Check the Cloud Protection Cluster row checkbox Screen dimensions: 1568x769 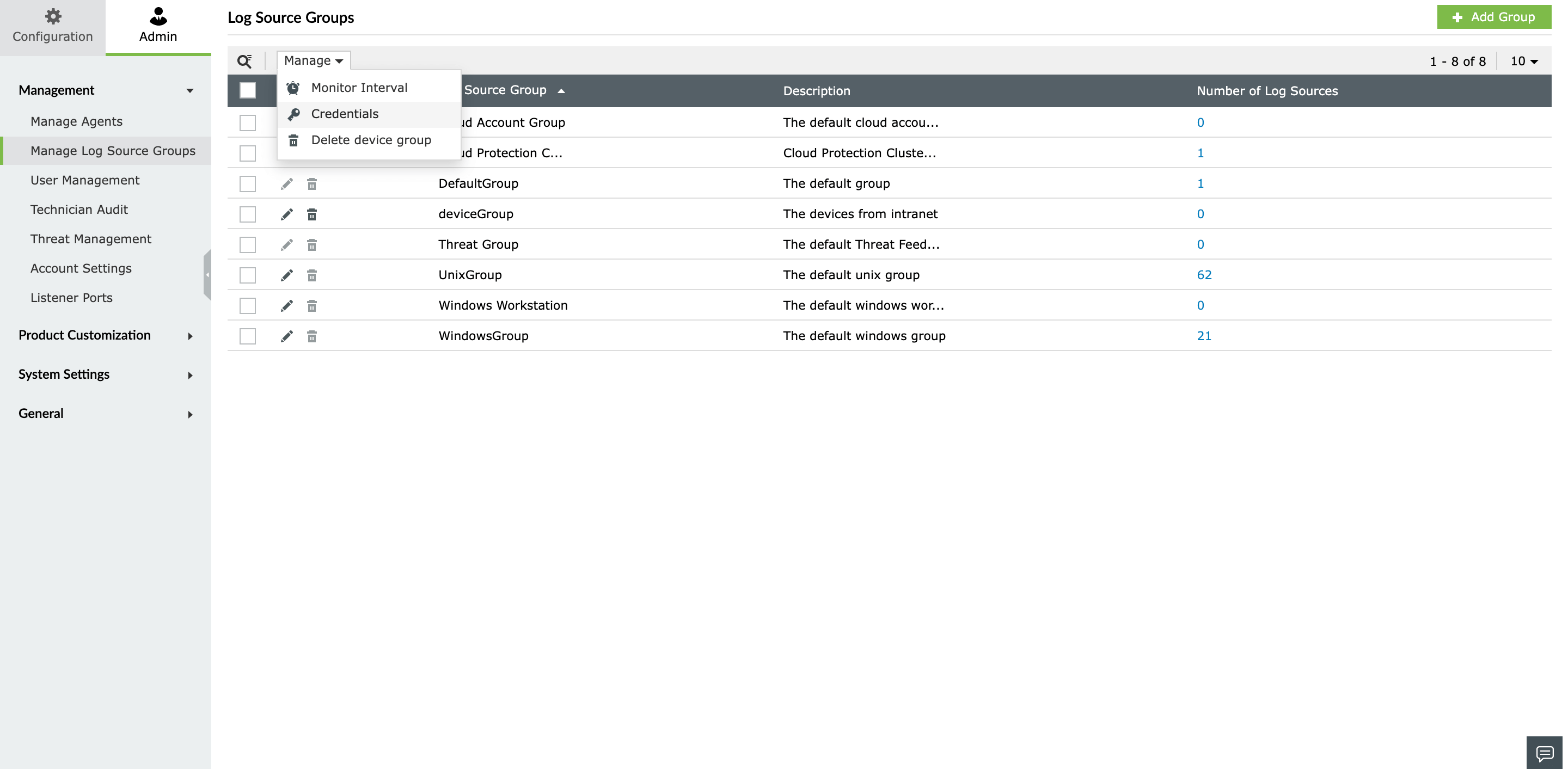(x=248, y=153)
